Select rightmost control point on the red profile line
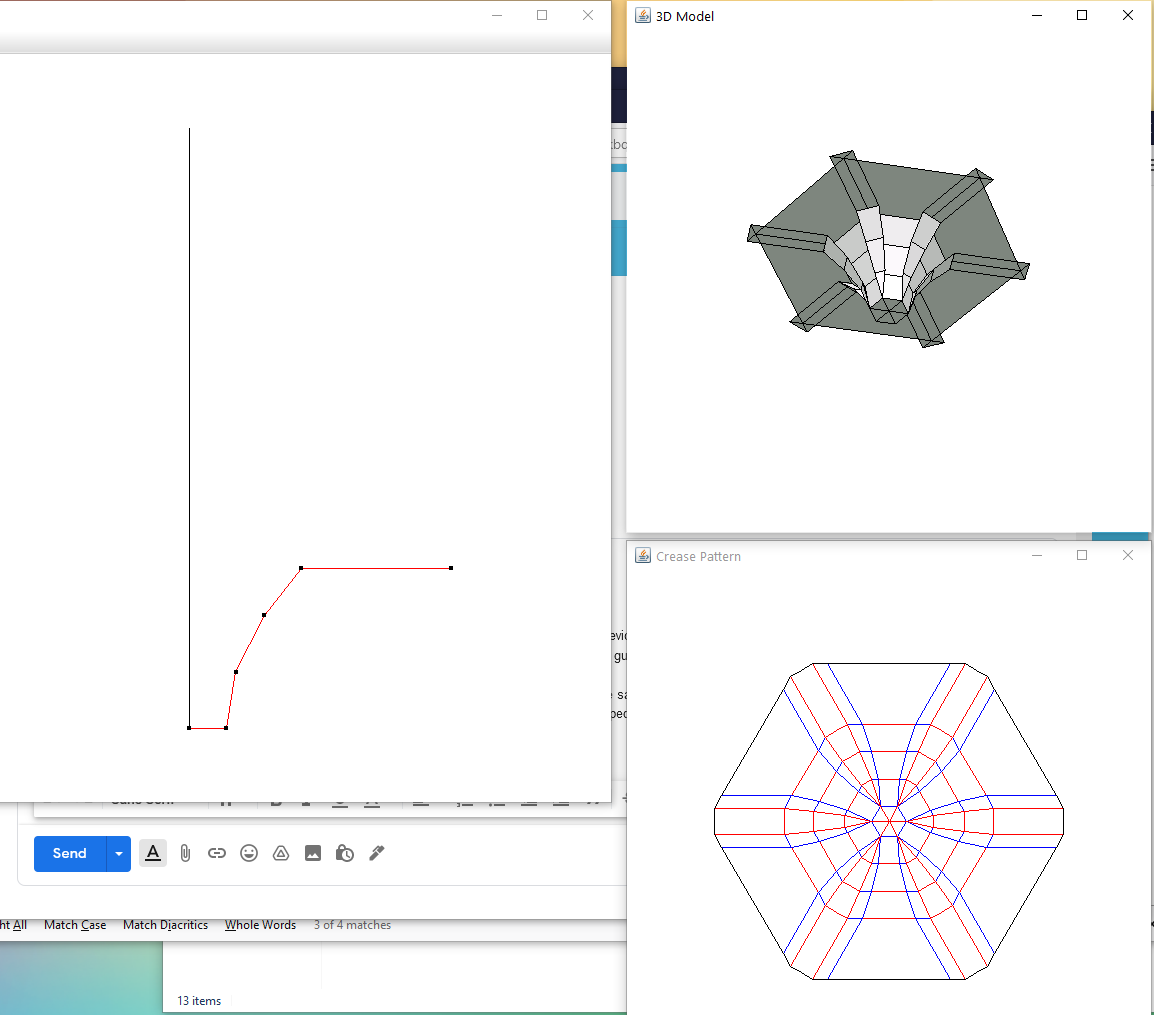 pyautogui.click(x=451, y=568)
